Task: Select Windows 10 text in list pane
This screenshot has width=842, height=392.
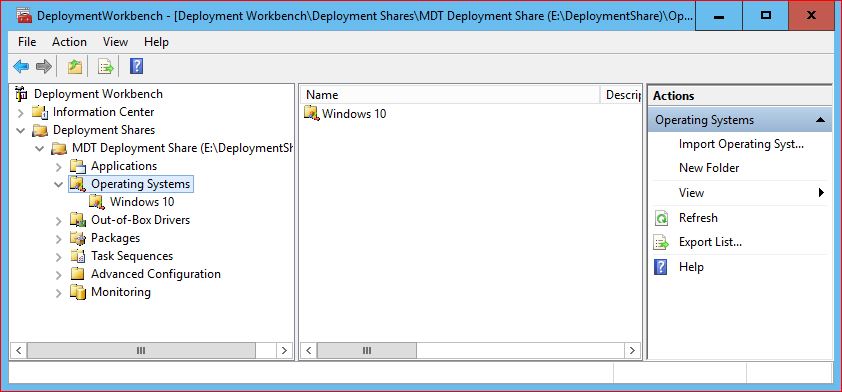Action: coord(354,114)
